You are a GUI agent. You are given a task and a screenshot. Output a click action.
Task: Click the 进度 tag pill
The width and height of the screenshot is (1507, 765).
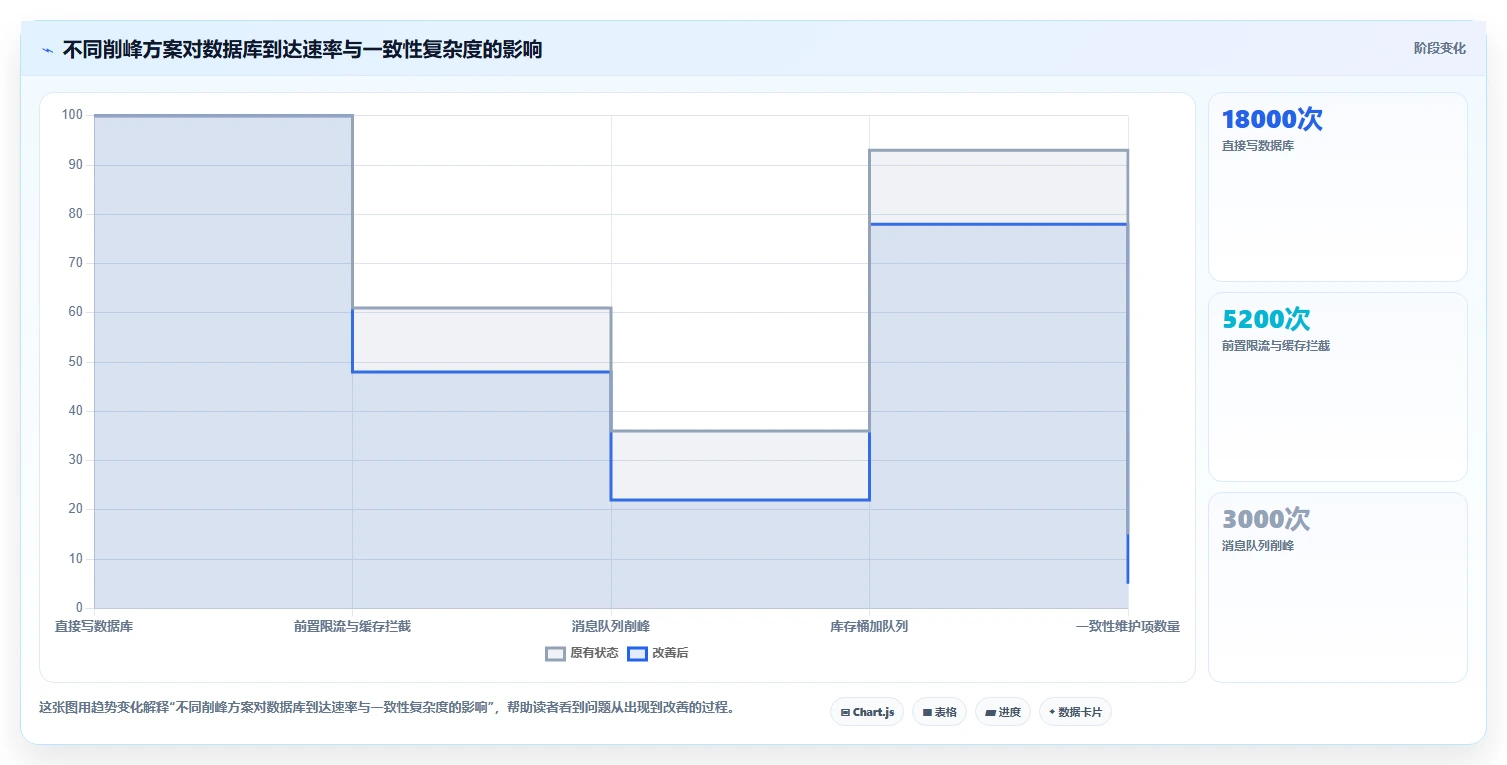(x=1003, y=712)
